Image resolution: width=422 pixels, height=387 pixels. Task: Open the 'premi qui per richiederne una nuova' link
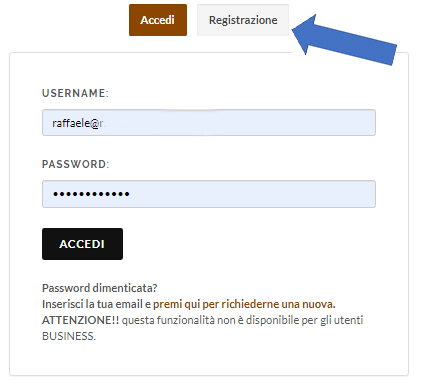click(x=244, y=304)
